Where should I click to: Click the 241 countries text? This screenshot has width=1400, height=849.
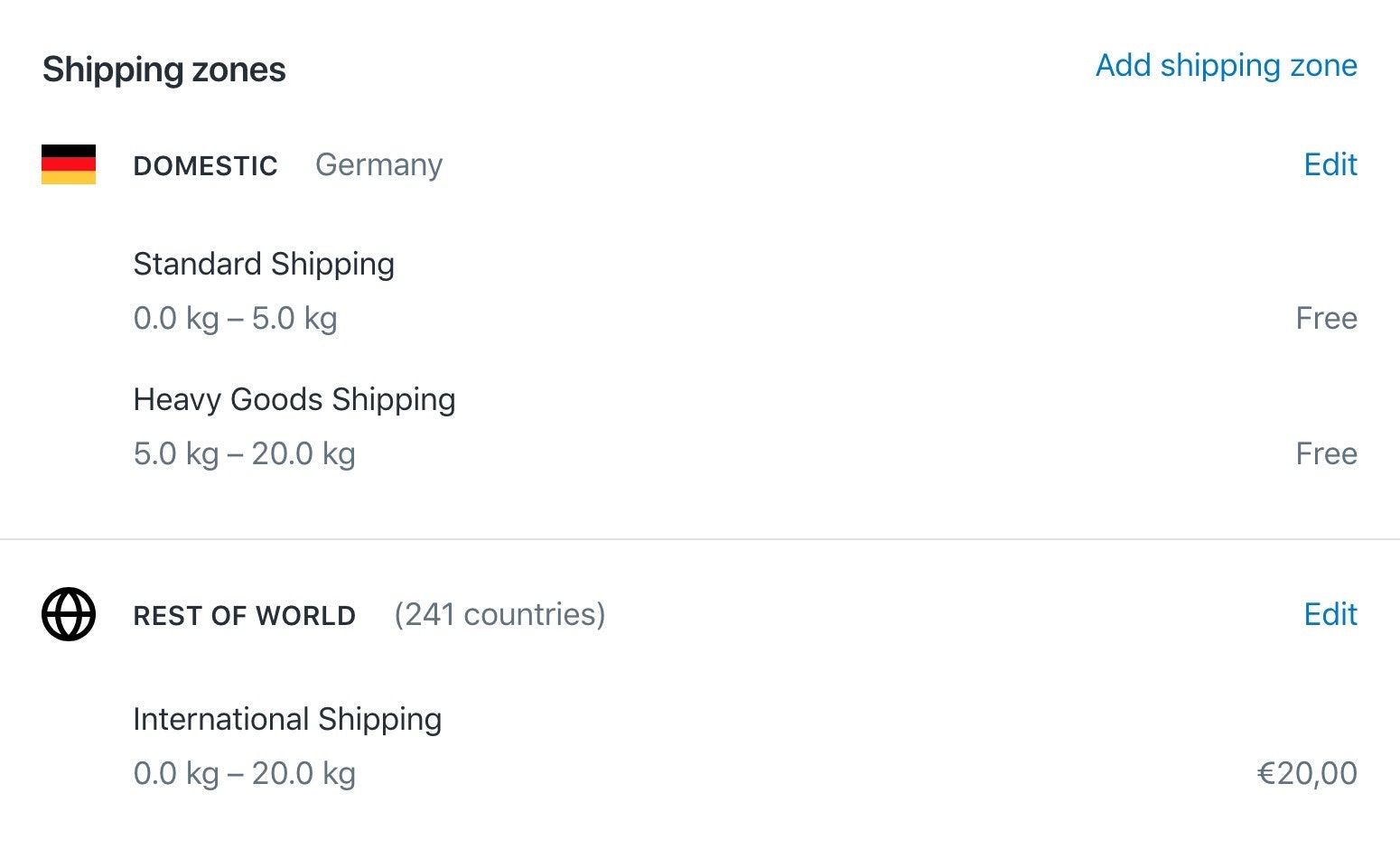click(499, 614)
